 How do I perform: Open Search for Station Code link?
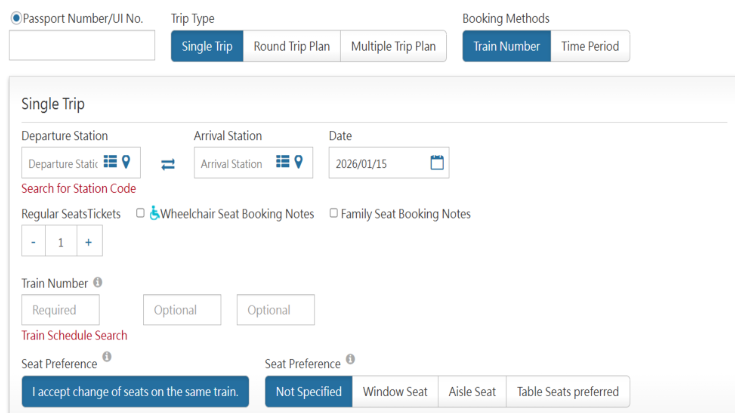(79, 188)
